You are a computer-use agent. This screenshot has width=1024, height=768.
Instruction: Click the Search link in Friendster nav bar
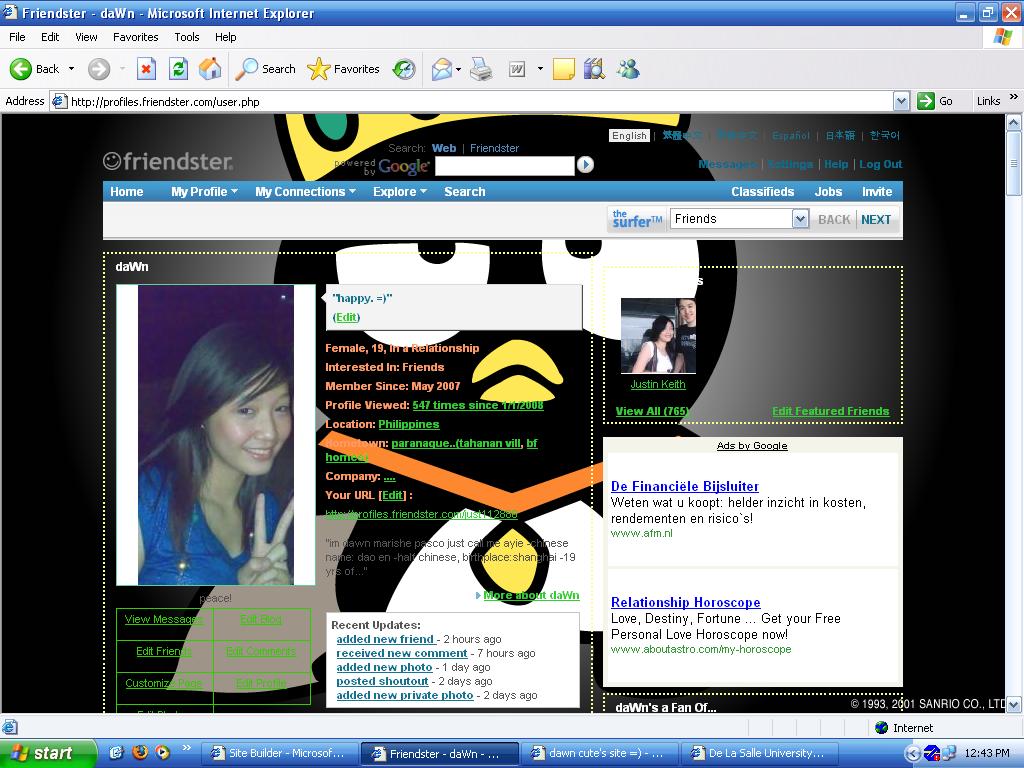click(x=464, y=191)
